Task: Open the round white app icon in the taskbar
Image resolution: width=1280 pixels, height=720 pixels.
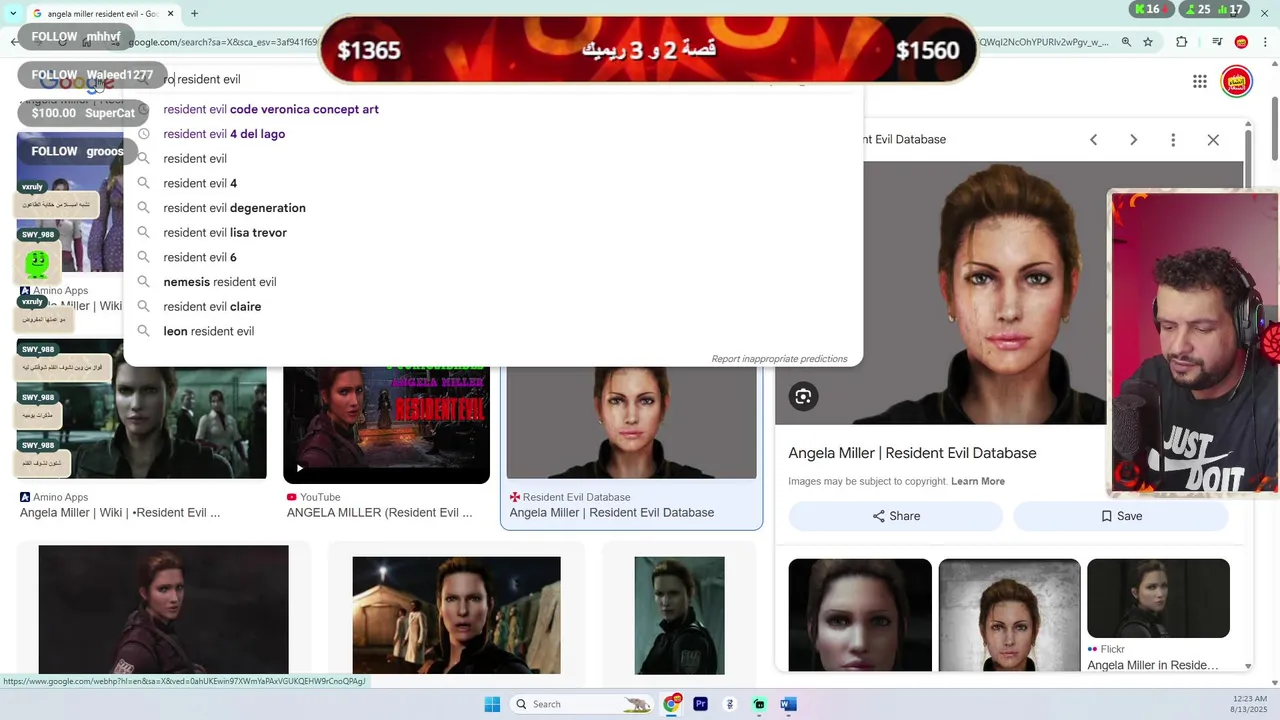Action: [x=730, y=704]
